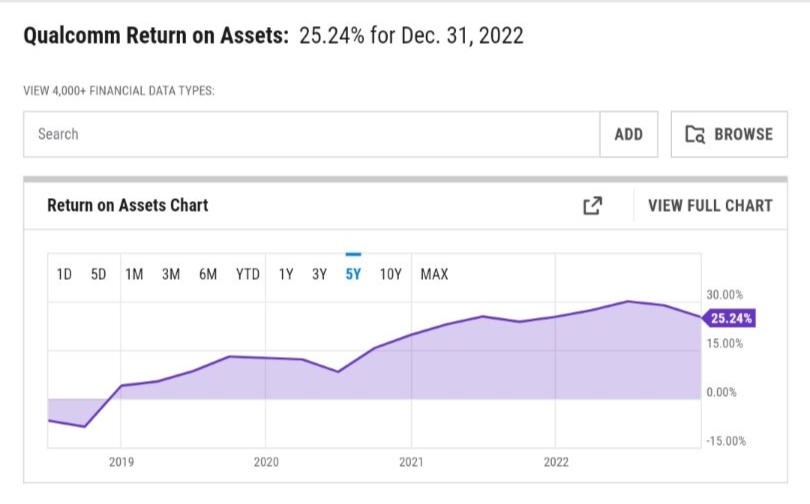Select the YTD time range
810x504 pixels.
248,274
